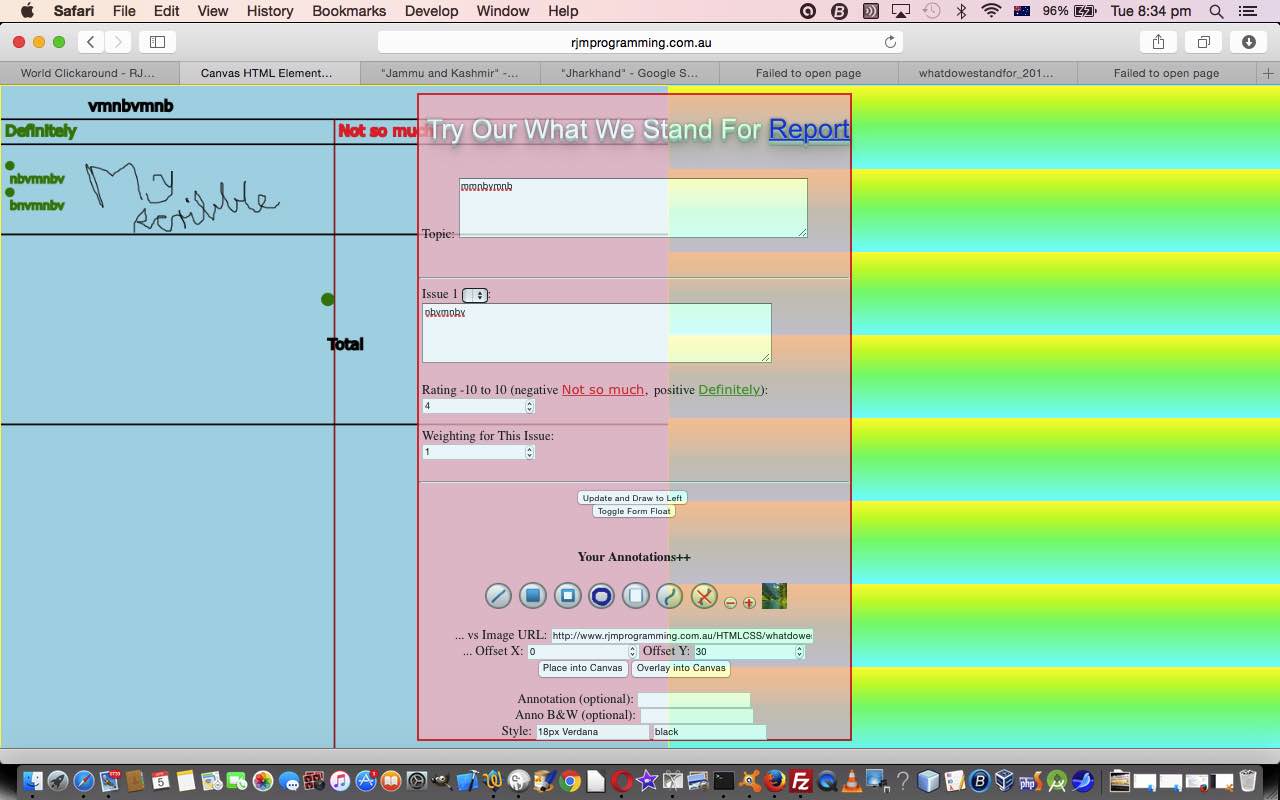Click Toggle Form Float button

[634, 511]
